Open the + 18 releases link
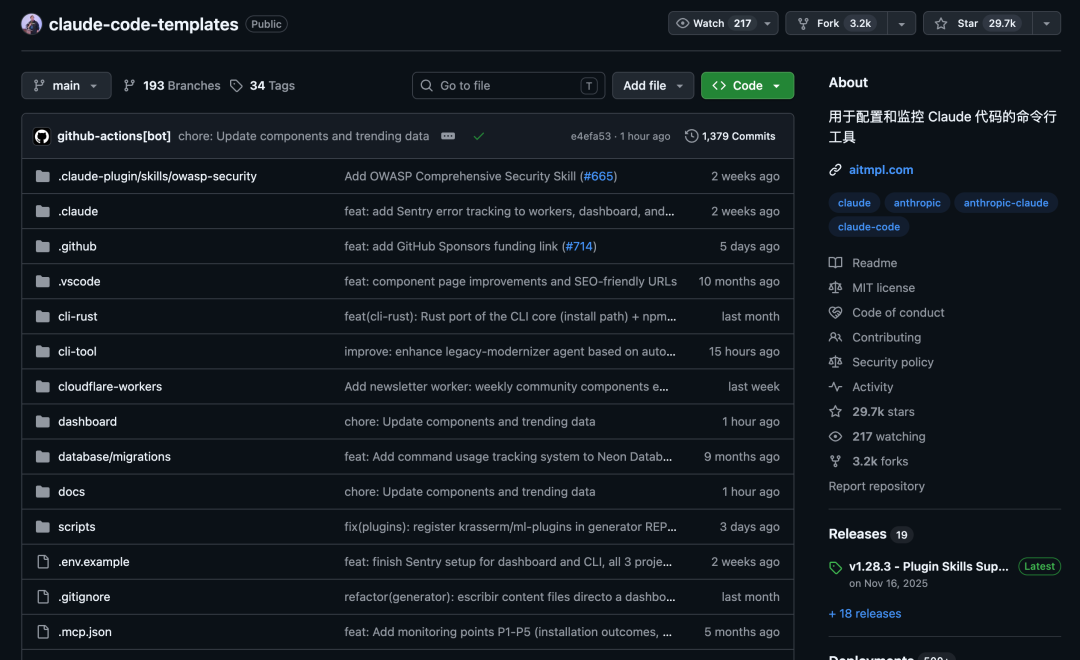 [864, 614]
